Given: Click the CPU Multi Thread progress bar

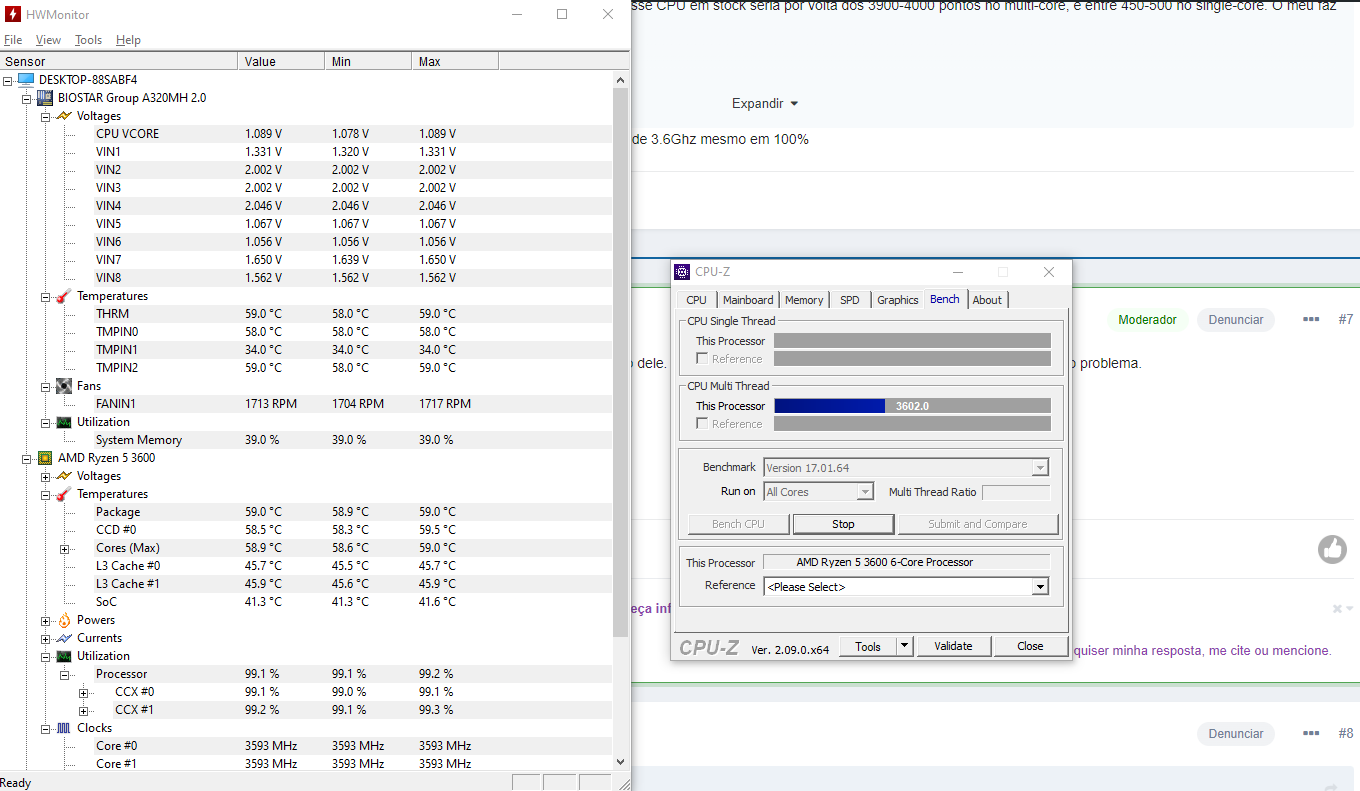Looking at the screenshot, I should [912, 406].
